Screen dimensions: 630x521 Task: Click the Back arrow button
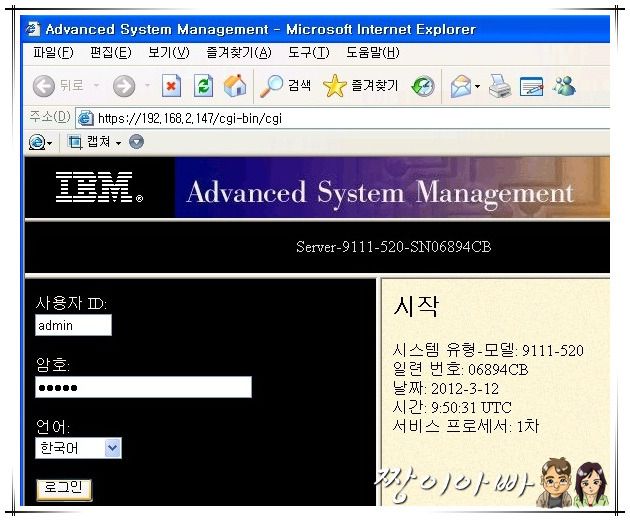coord(43,86)
